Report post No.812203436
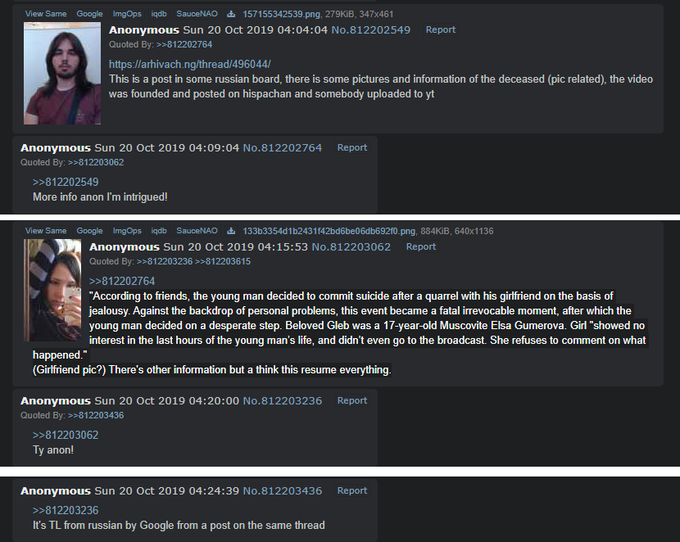This screenshot has height=542, width=680. 352,491
